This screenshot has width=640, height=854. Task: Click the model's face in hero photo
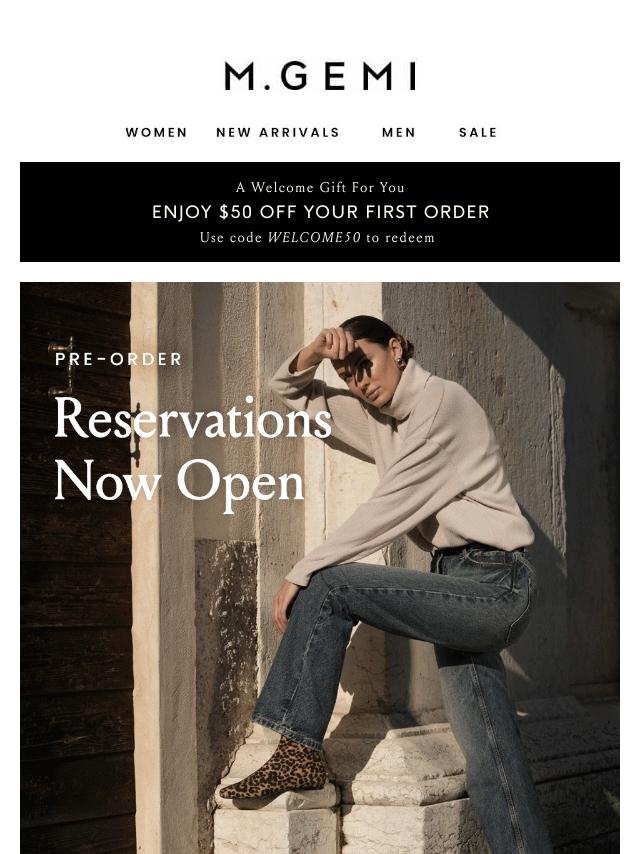(368, 373)
